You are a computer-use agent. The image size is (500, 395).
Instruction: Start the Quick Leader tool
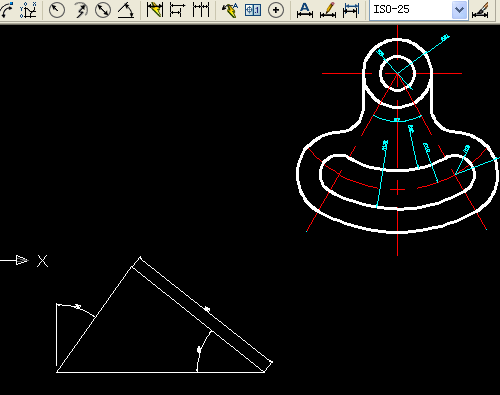click(x=230, y=10)
